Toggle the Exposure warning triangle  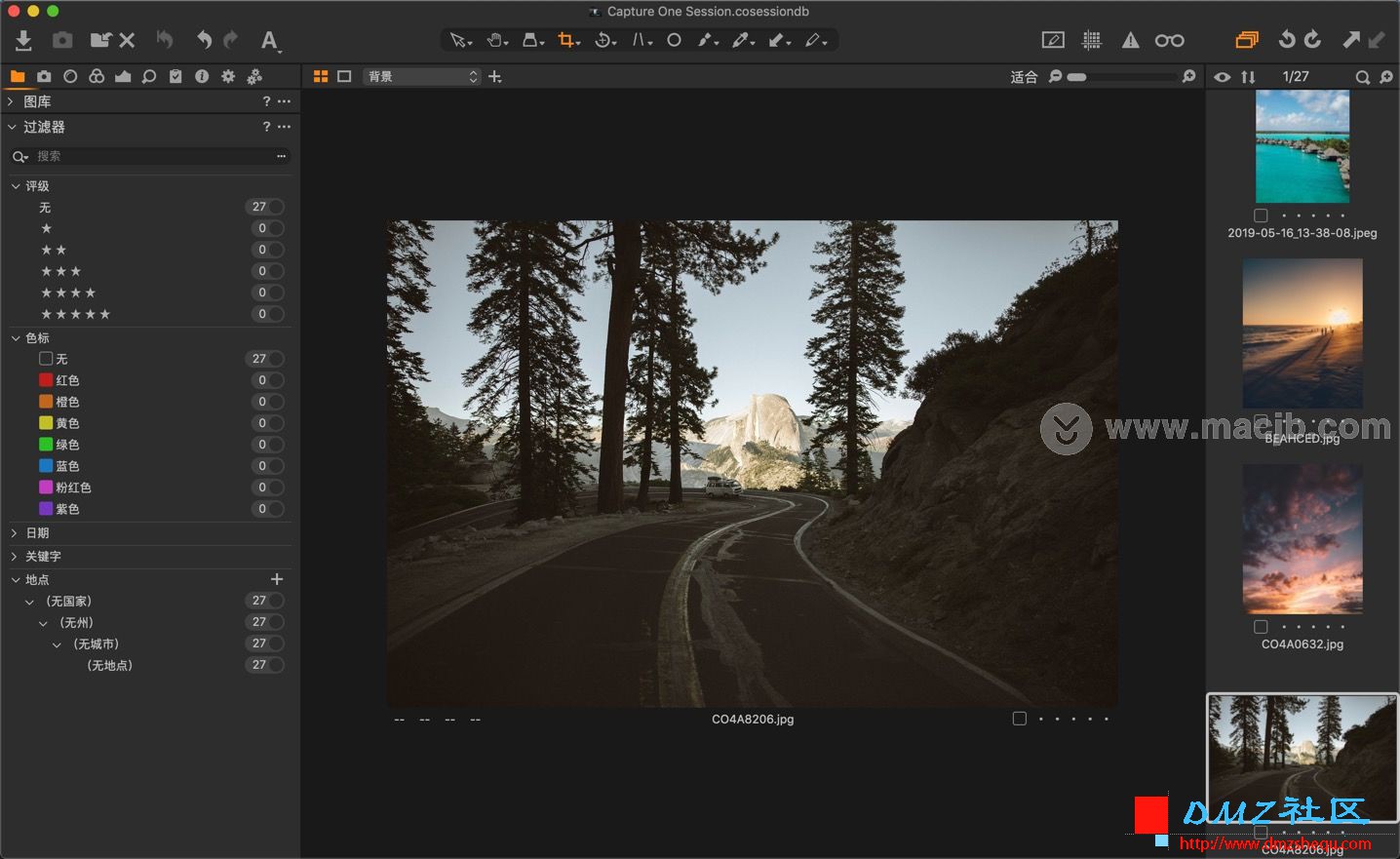click(x=1130, y=40)
